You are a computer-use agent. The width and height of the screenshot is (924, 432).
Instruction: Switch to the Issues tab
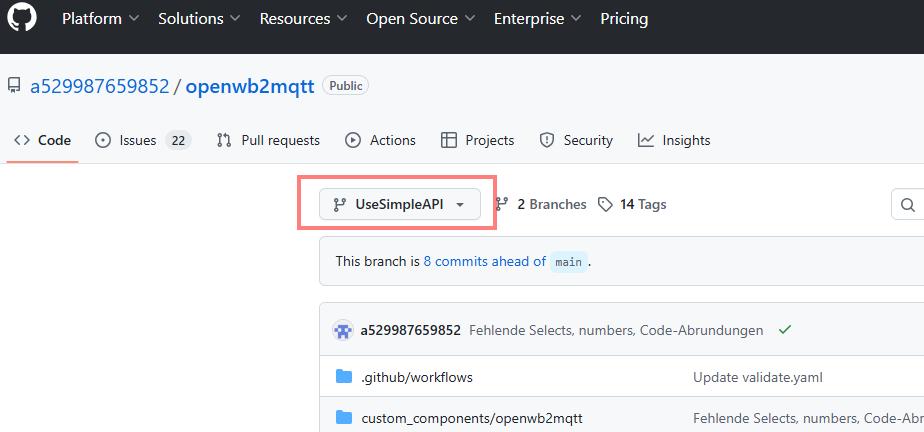pyautogui.click(x=143, y=140)
